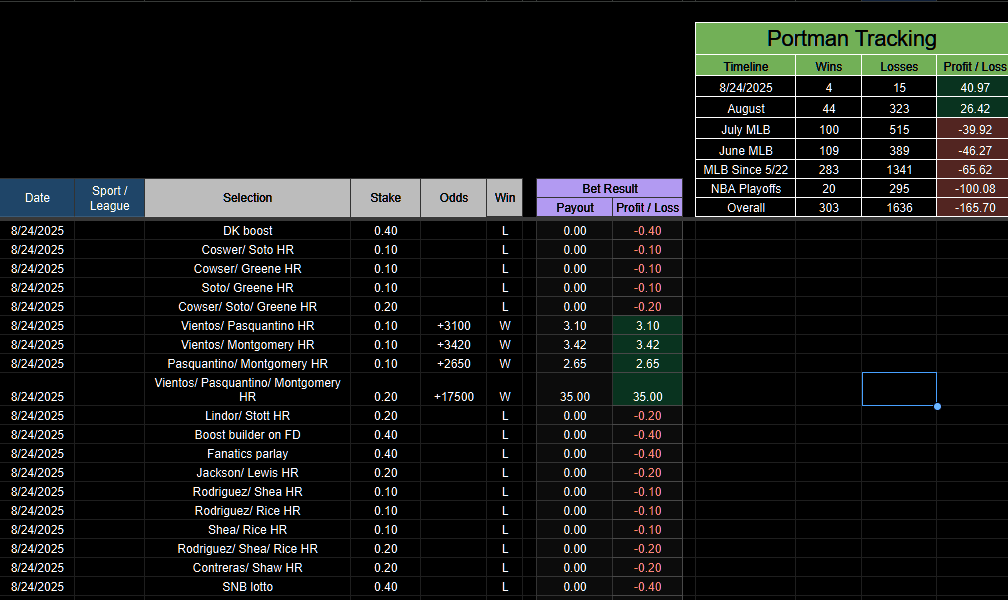1008x600 pixels.
Task: Select the Win column header
Action: pos(505,198)
